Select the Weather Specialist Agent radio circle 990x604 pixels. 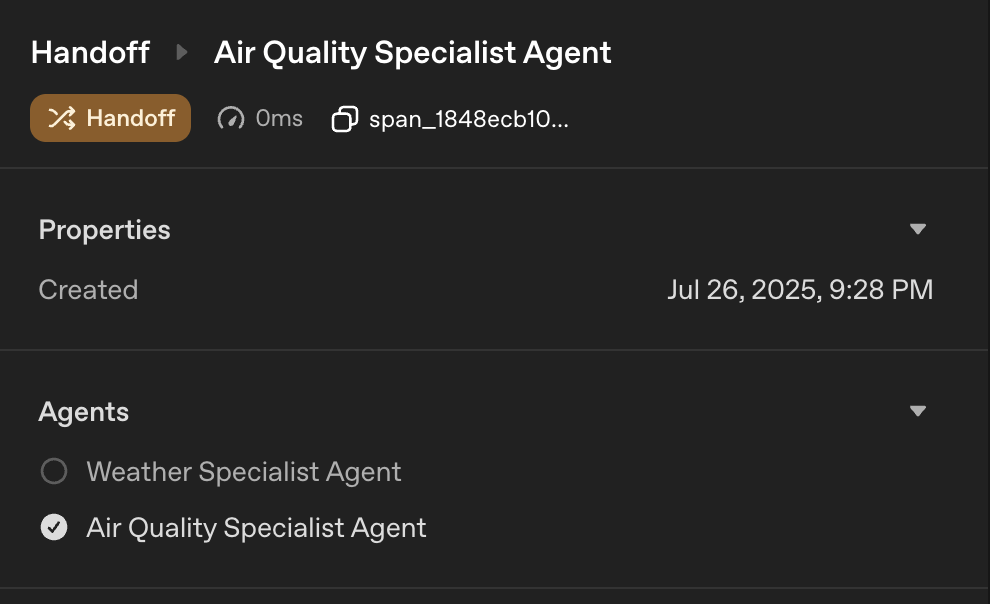coord(54,471)
